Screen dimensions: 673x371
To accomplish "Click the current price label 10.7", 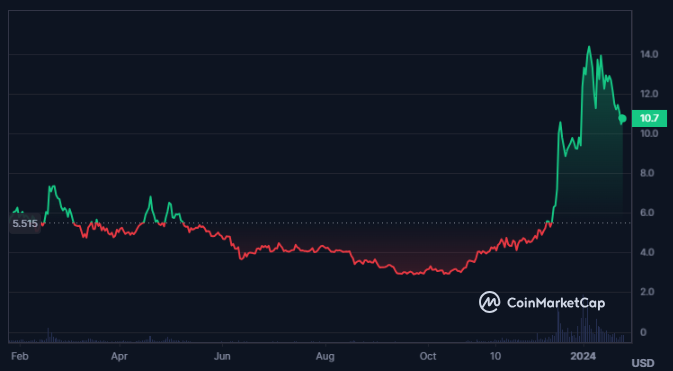I will pyautogui.click(x=649, y=119).
